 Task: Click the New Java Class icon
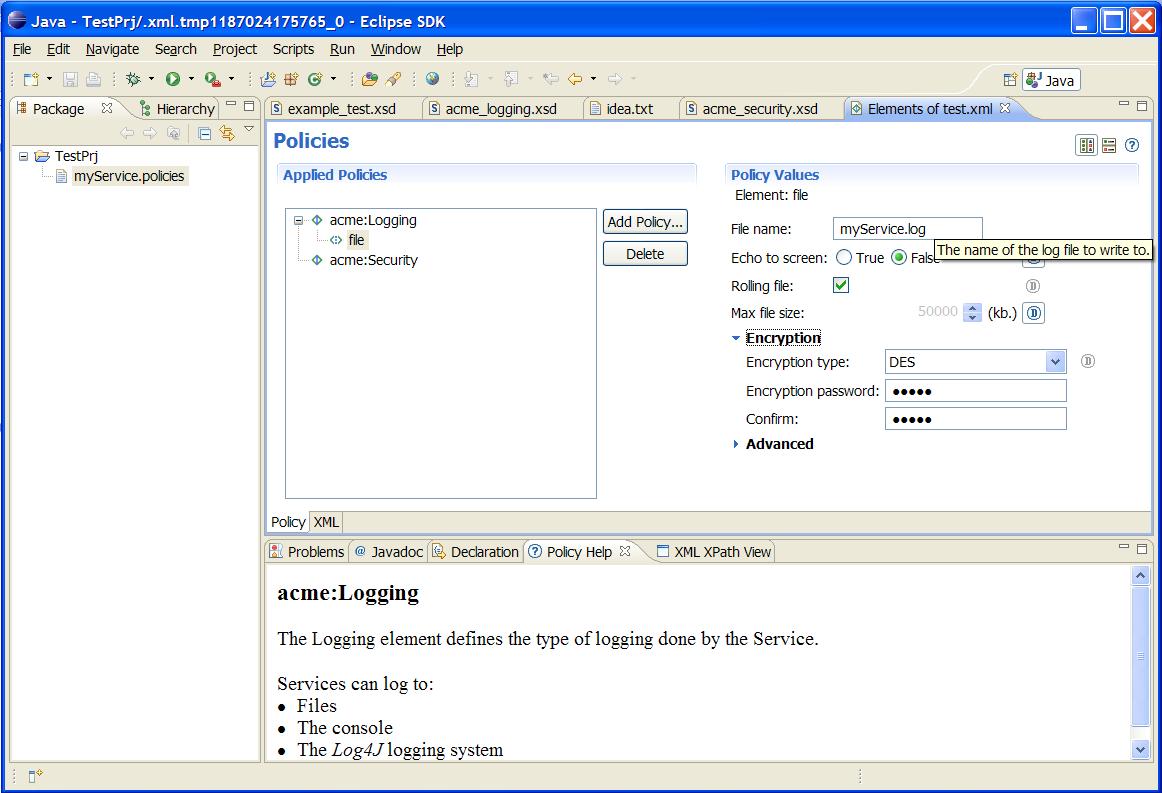[315, 79]
